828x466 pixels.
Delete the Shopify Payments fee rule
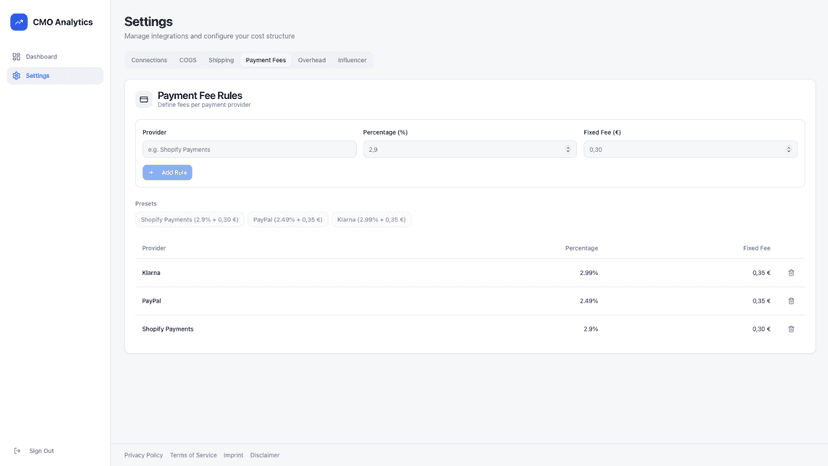click(791, 329)
